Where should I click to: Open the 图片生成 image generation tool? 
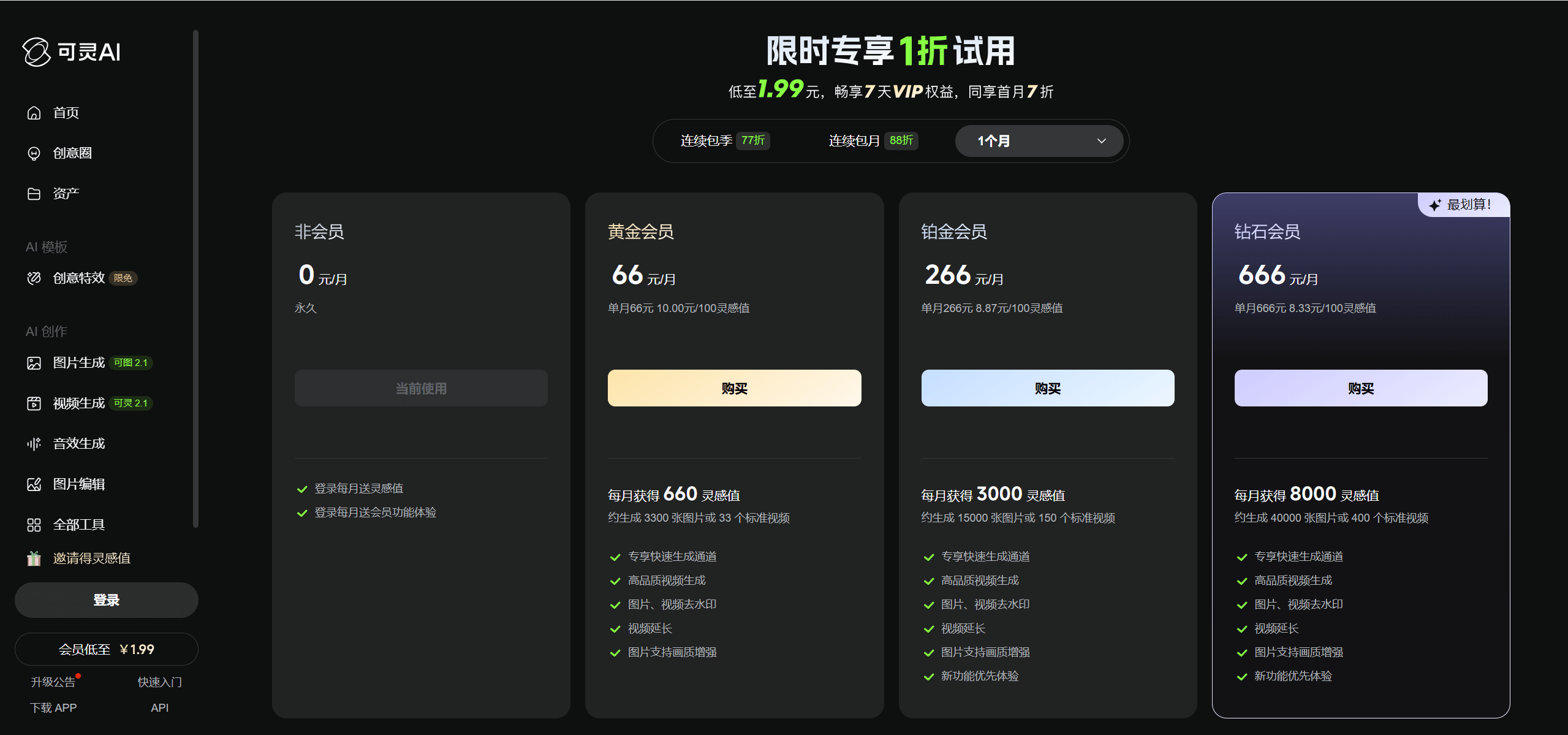tap(78, 362)
